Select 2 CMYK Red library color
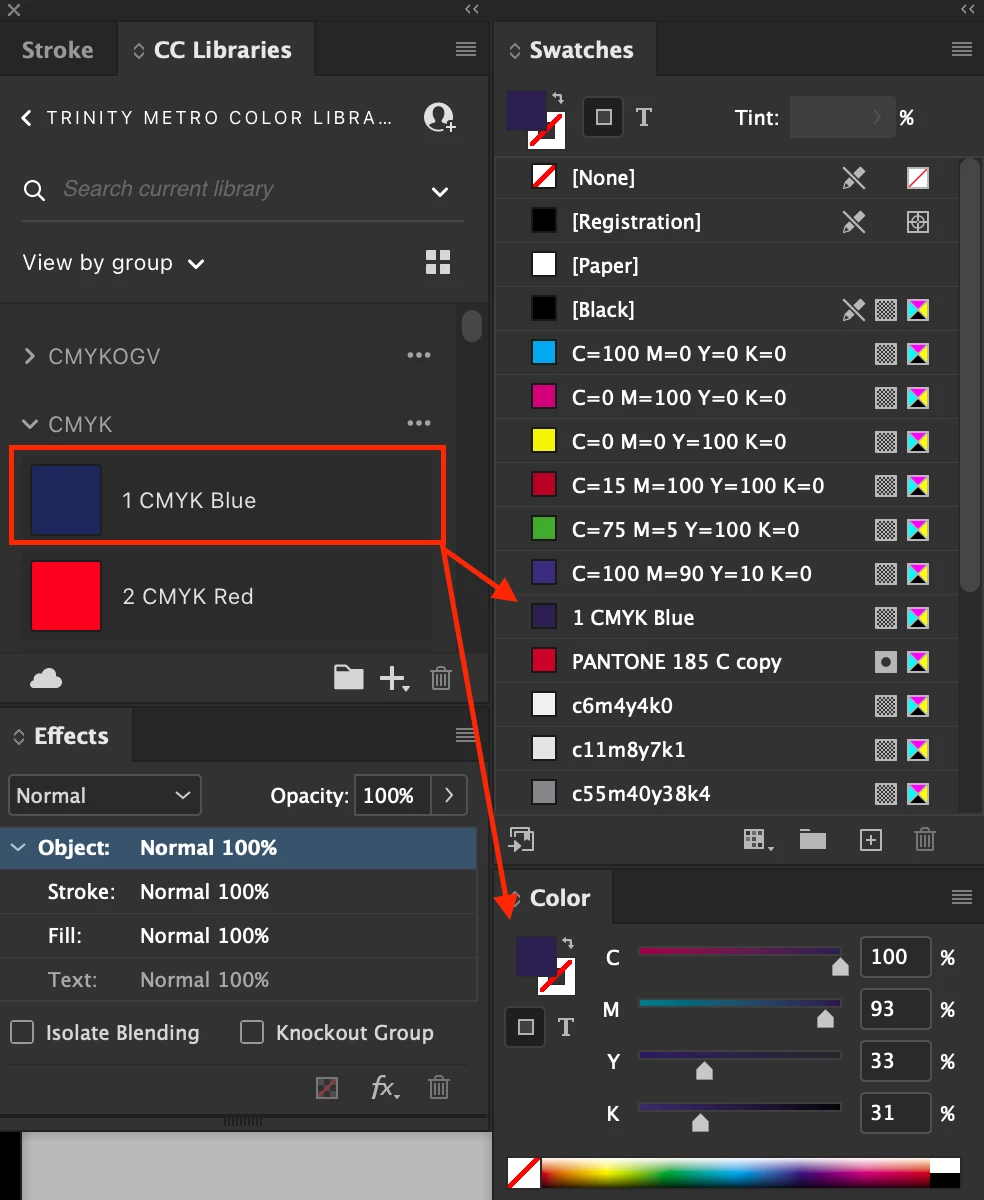 pos(226,596)
